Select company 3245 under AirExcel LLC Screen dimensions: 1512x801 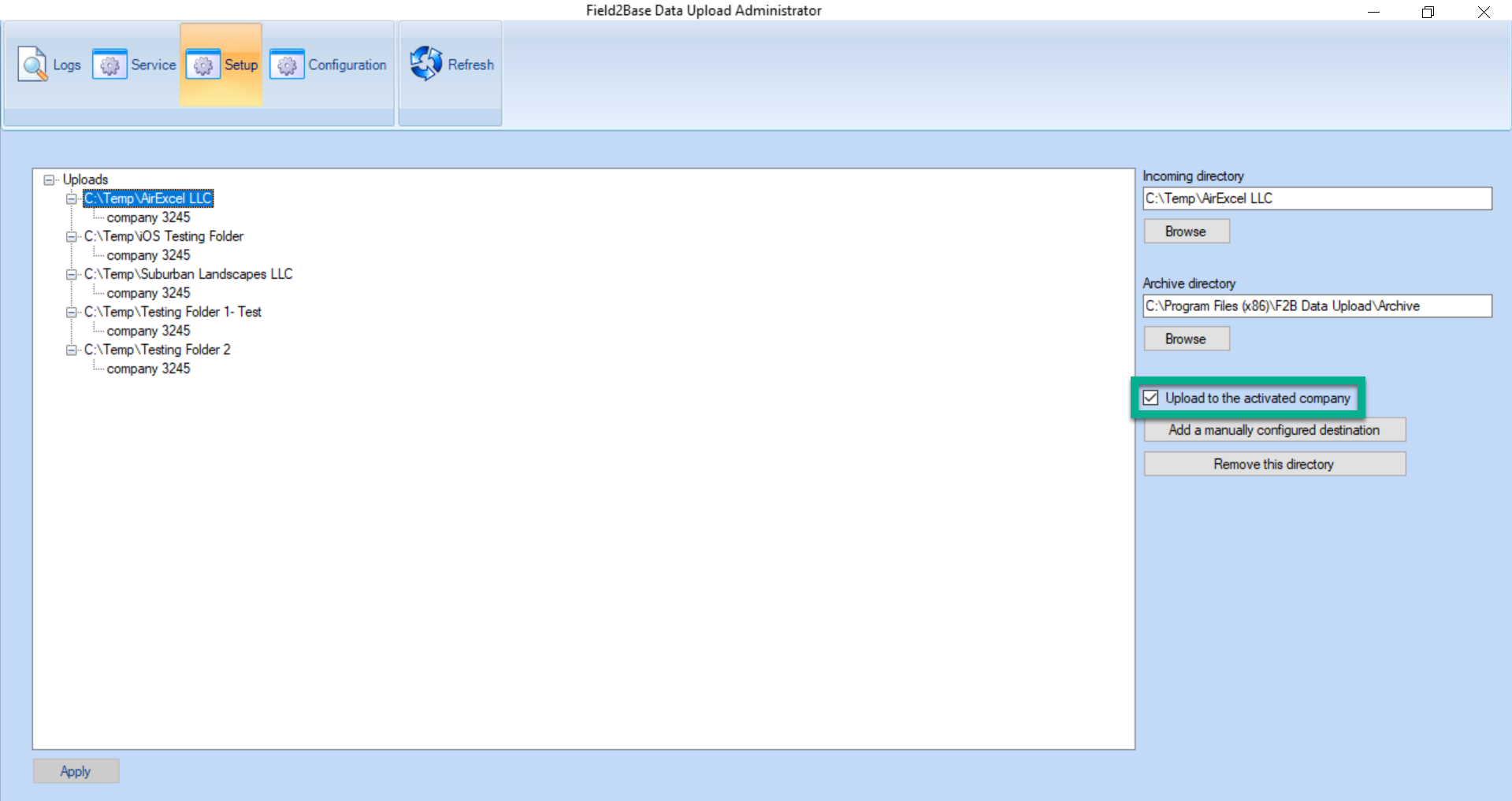[148, 217]
